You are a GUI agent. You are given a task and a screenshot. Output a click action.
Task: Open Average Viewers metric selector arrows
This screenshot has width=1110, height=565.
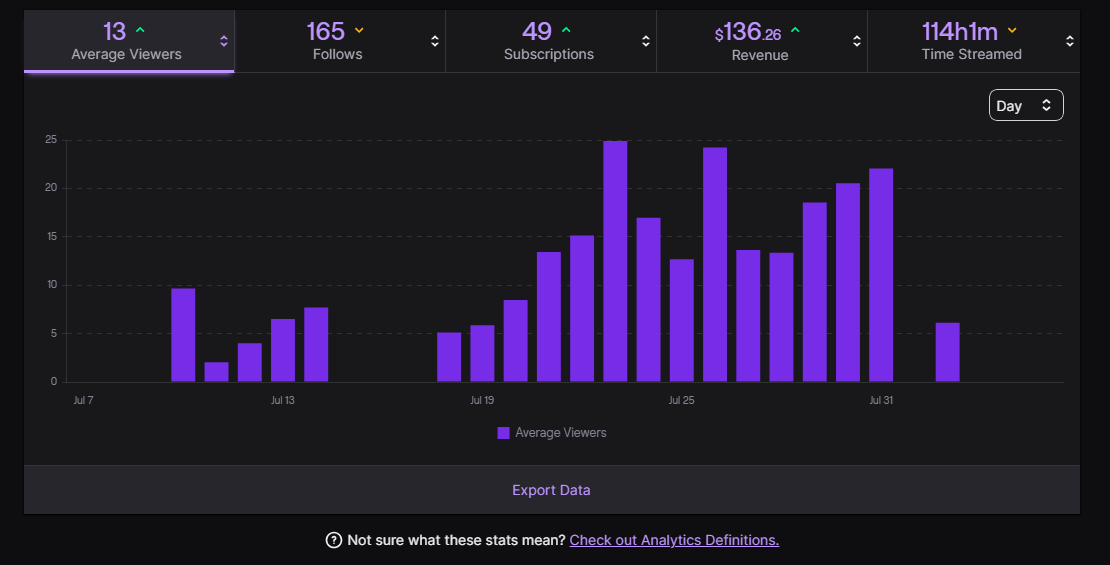pos(224,41)
